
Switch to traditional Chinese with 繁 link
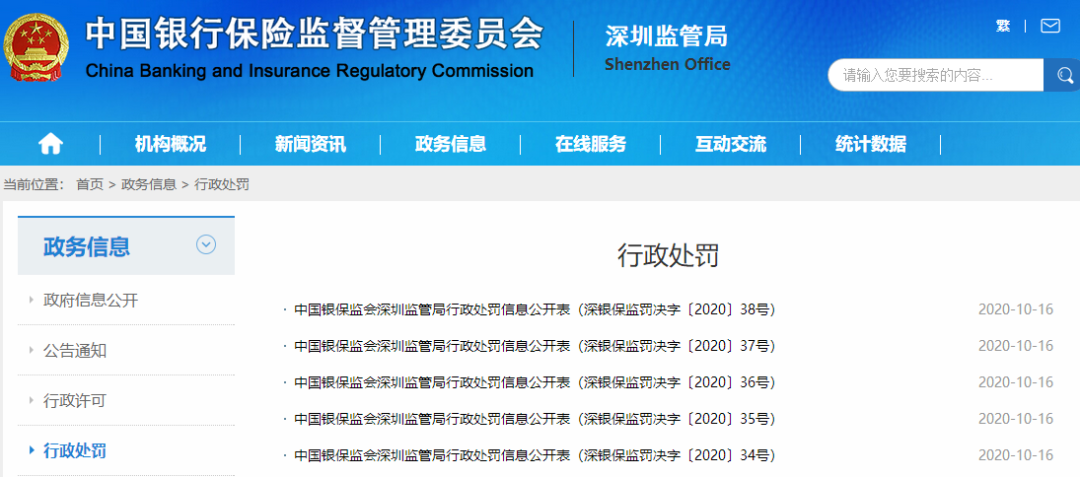(x=1003, y=26)
